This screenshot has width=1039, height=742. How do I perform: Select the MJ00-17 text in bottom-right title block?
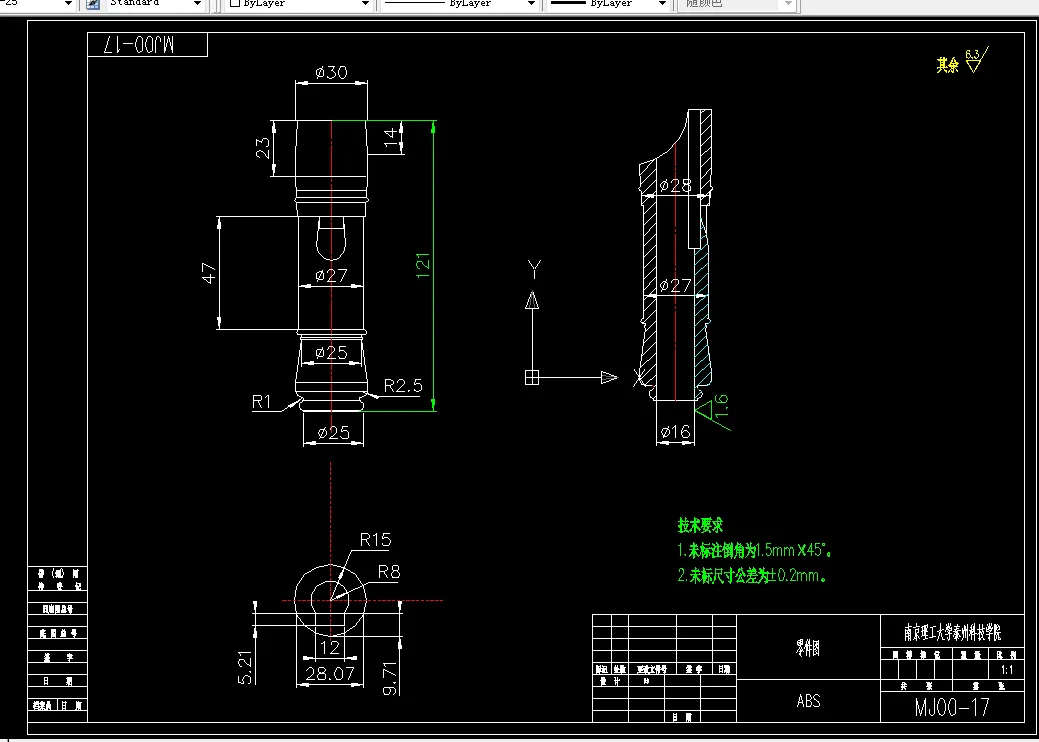pyautogui.click(x=952, y=707)
